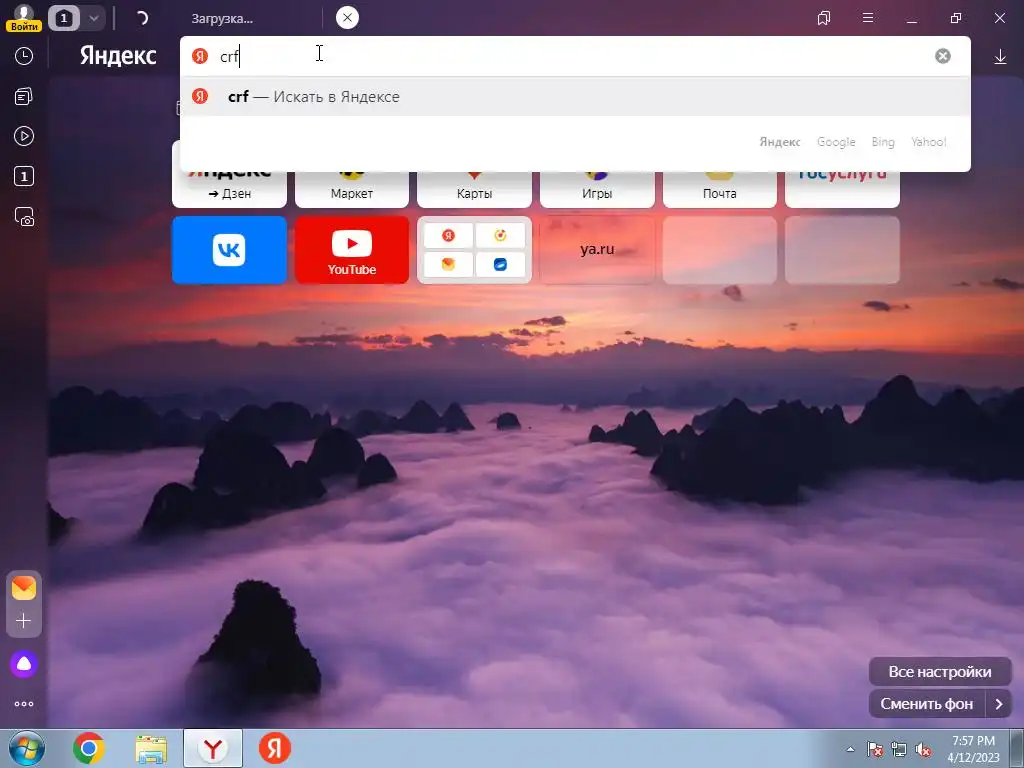Switch to Yandex Browser taskbar button
This screenshot has height=768, width=1024.
pyautogui.click(x=213, y=748)
